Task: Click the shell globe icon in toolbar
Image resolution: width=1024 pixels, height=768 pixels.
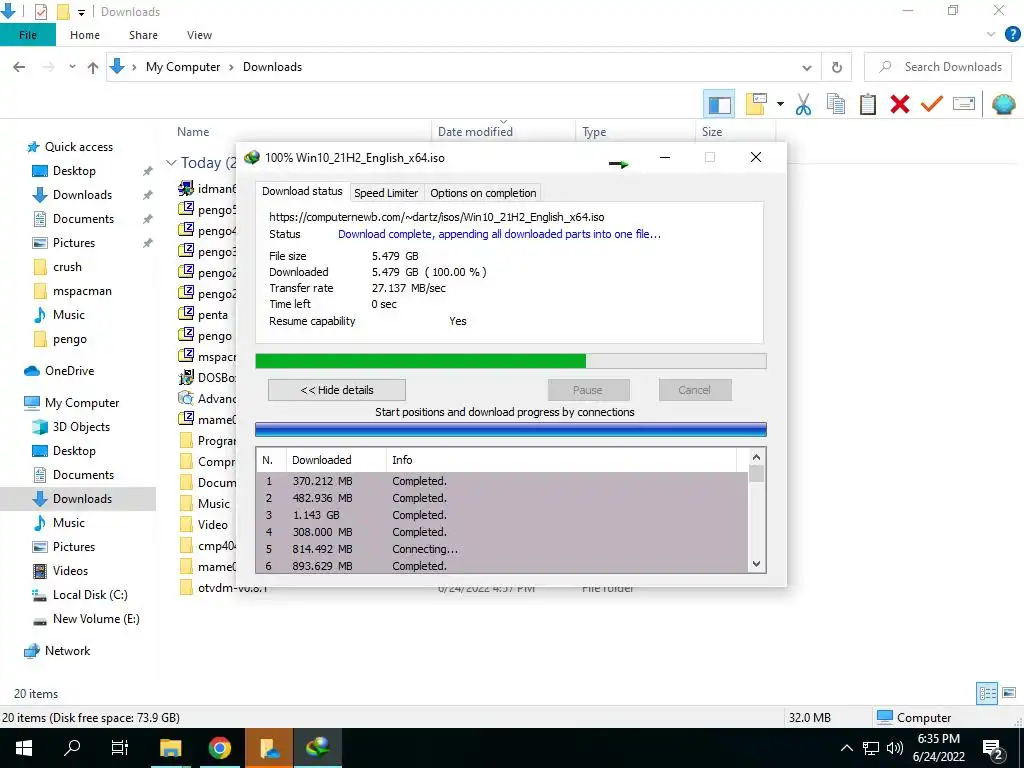Action: (x=1003, y=104)
